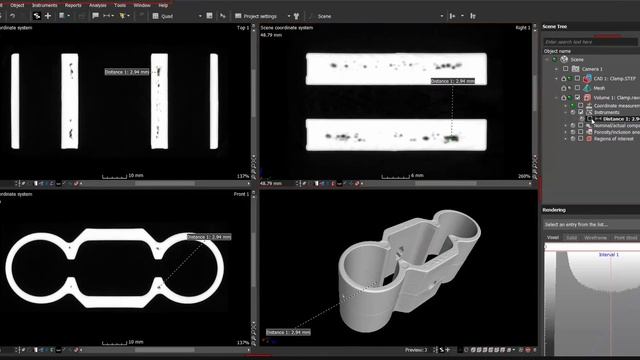Toggle Regions of interest checkbox
The width and height of the screenshot is (640, 360).
coord(580,139)
